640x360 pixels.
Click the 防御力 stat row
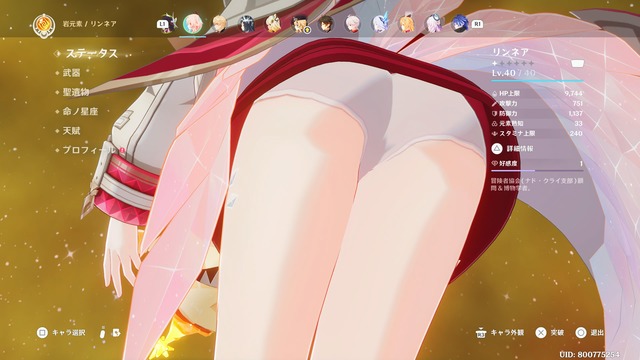tap(537, 113)
